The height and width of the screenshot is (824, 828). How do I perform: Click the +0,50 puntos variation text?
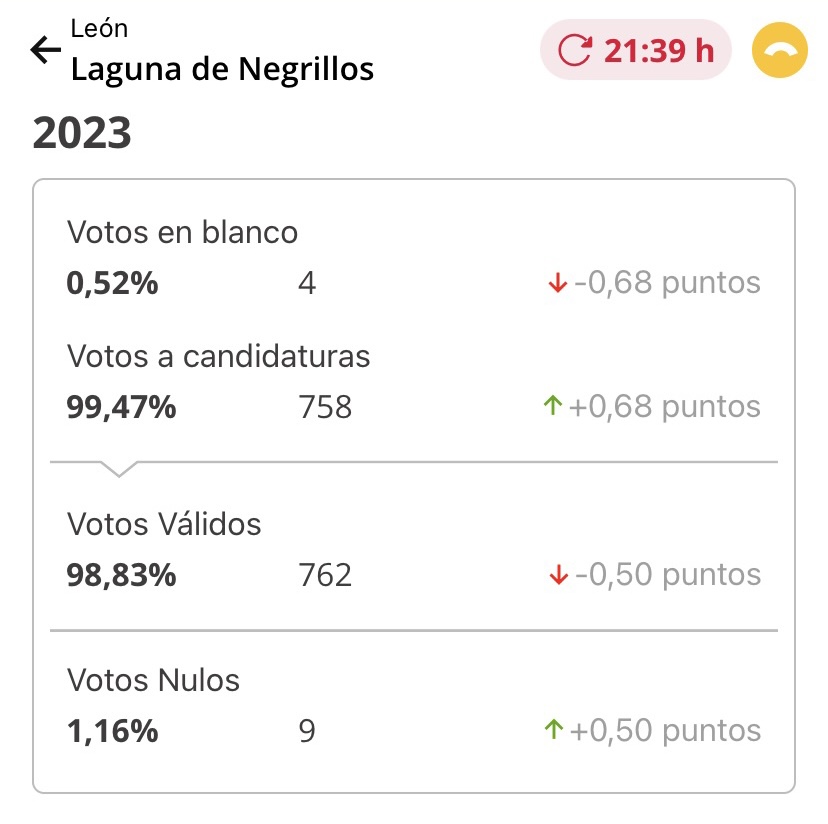pos(665,731)
